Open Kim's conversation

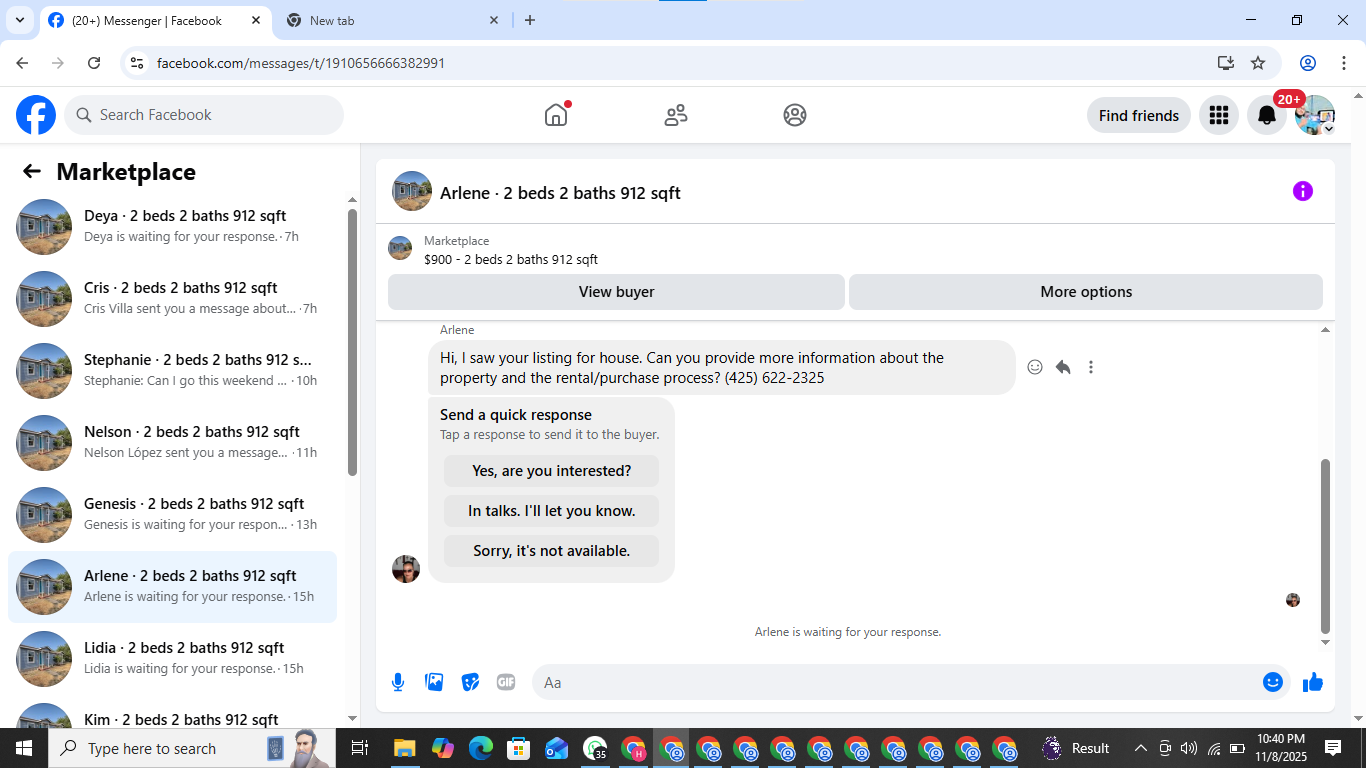pos(172,713)
